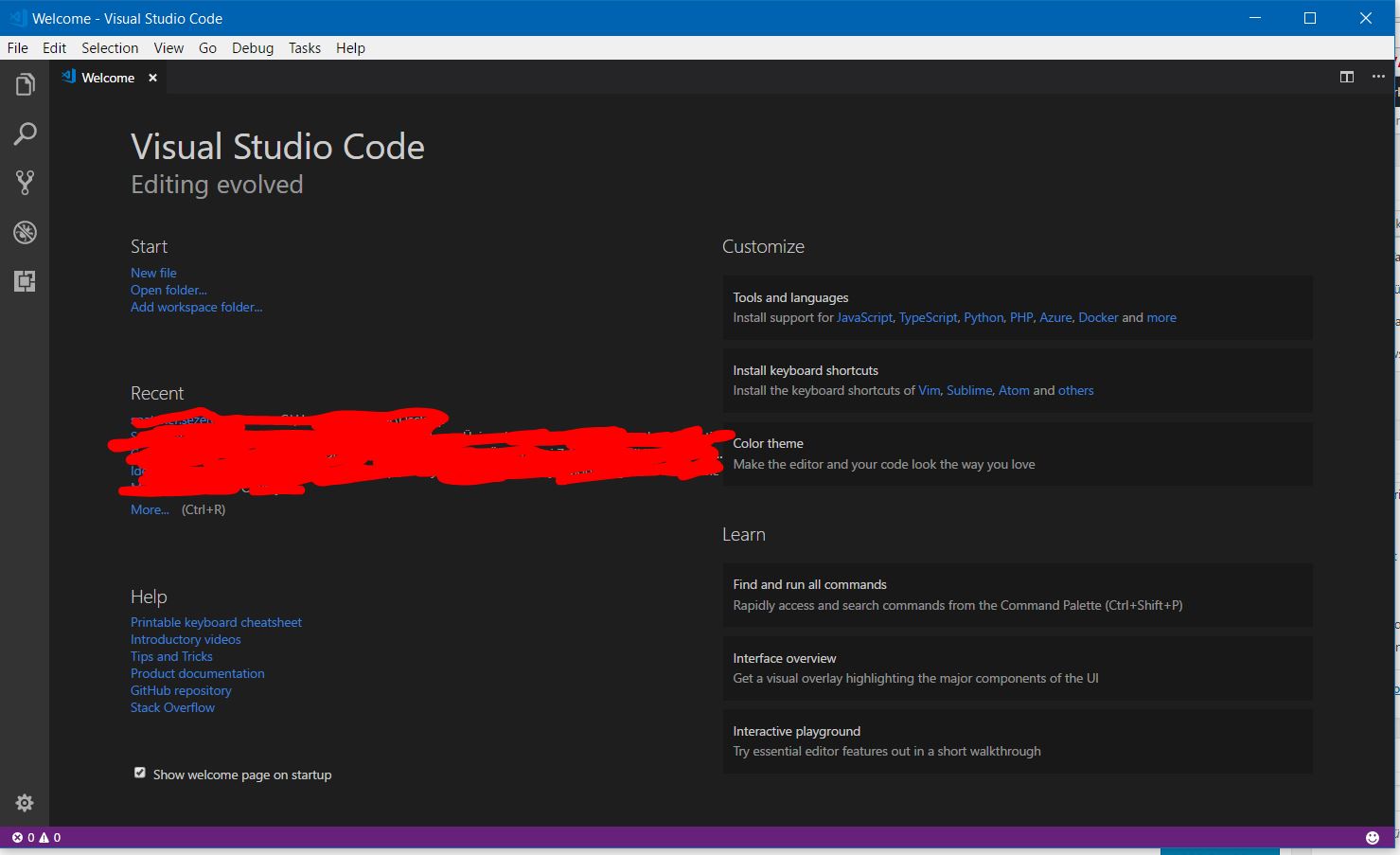Click the errors and warnings status indicator

click(x=36, y=838)
